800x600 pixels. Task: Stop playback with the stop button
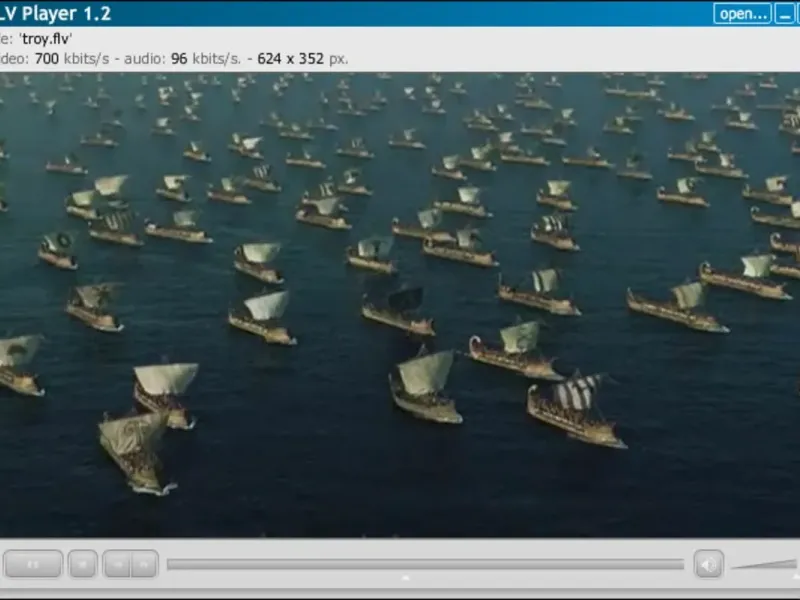(82, 564)
